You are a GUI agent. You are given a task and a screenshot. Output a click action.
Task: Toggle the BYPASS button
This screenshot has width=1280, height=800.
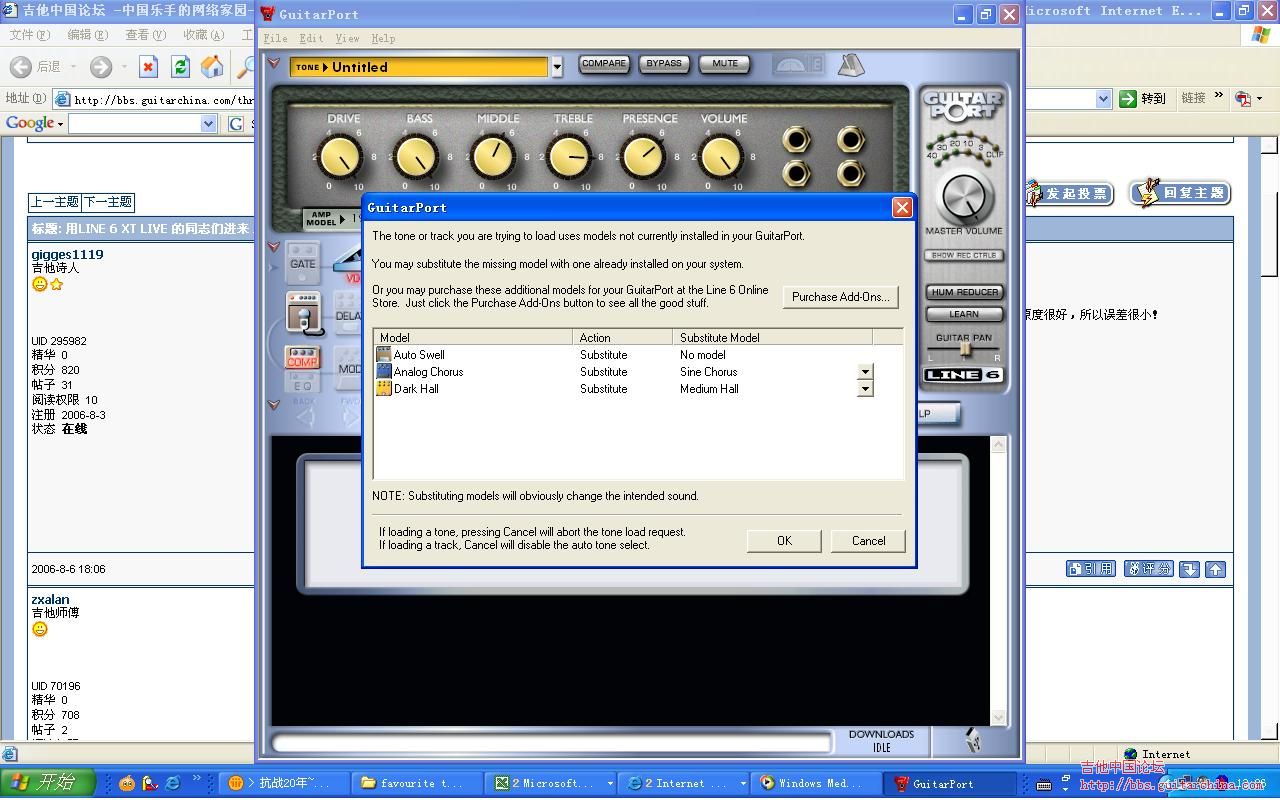tap(664, 64)
